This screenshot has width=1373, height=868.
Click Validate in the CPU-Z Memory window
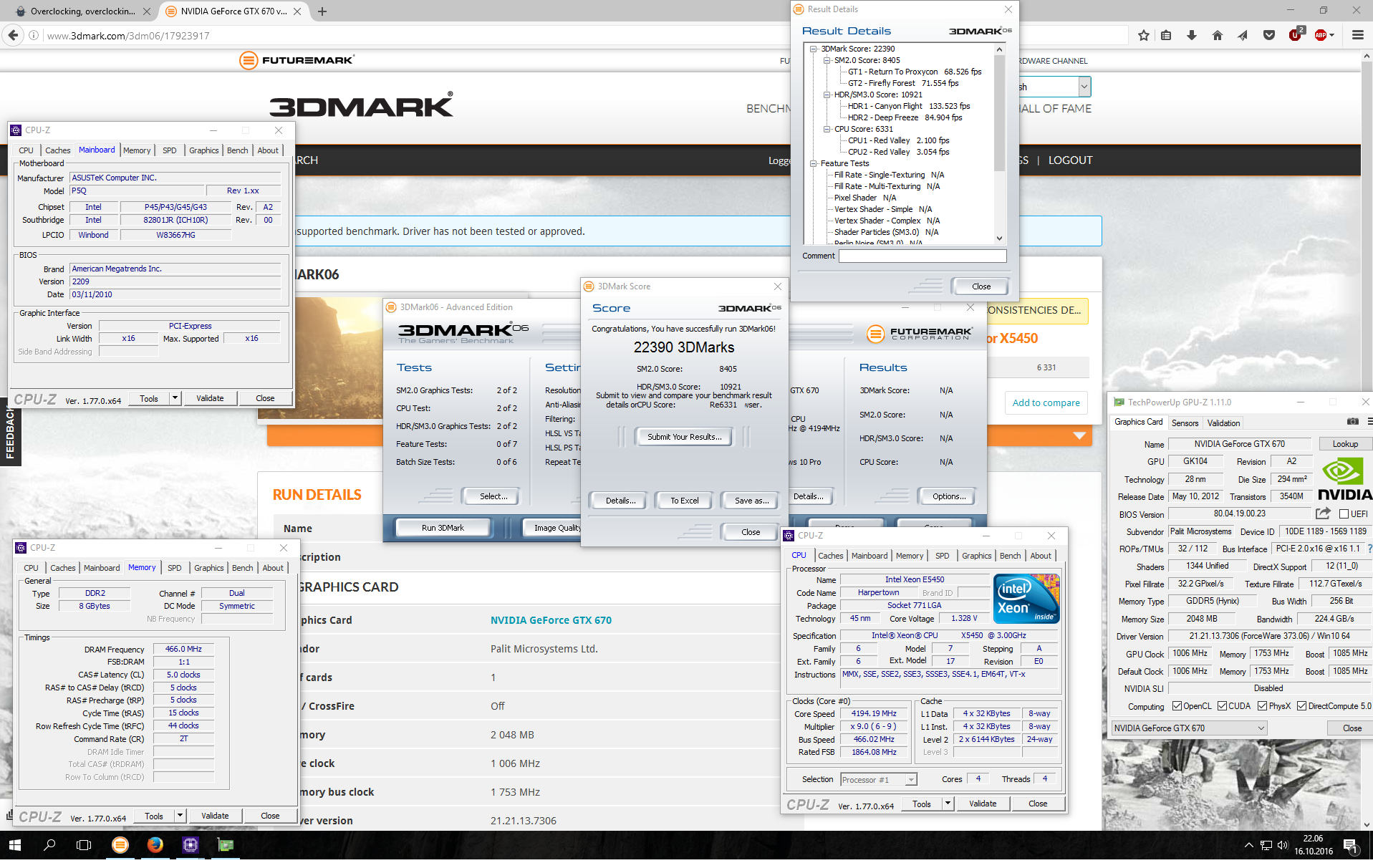coord(215,816)
